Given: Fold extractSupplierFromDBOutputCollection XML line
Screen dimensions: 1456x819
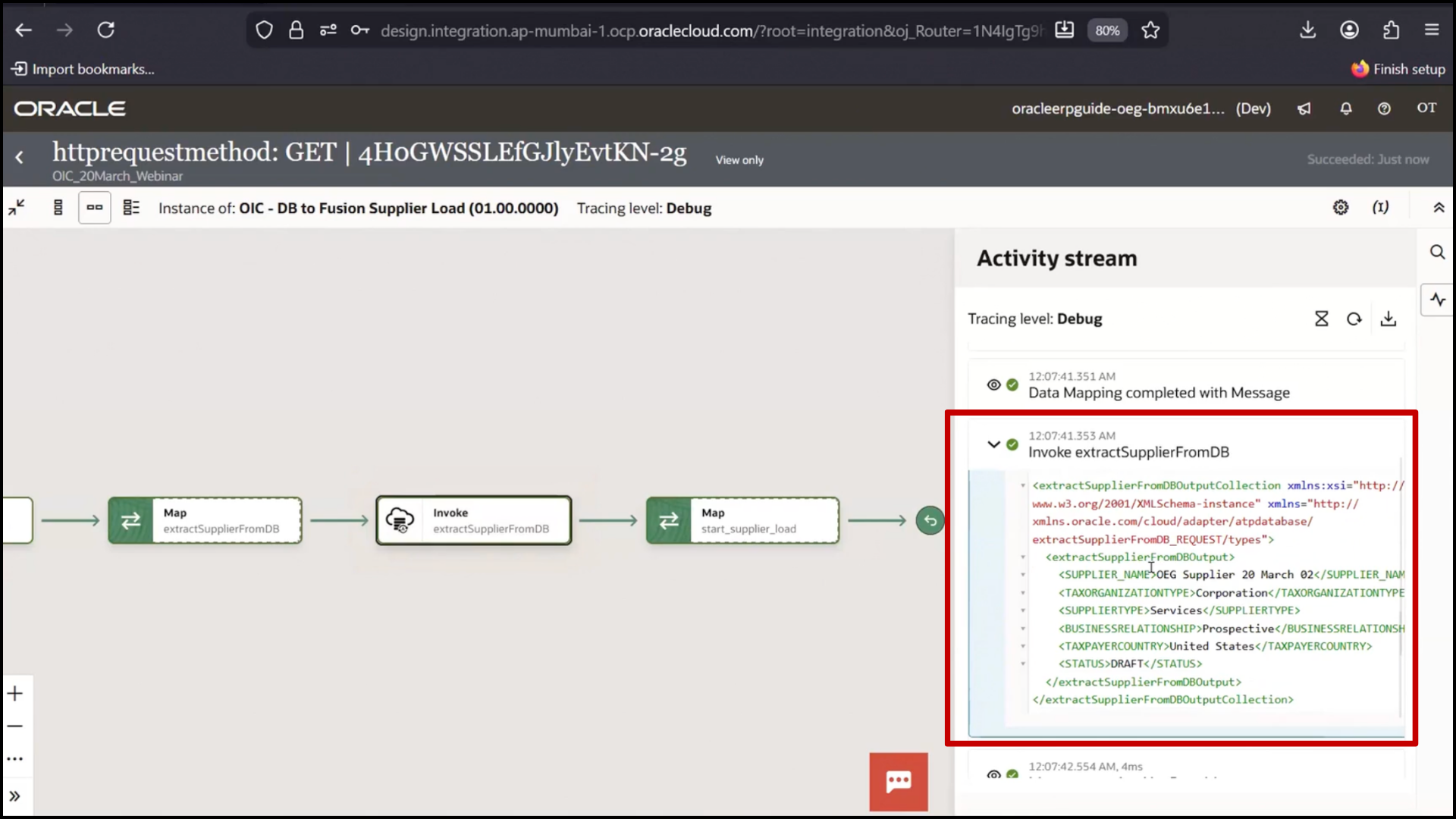Looking at the screenshot, I should coord(1023,485).
